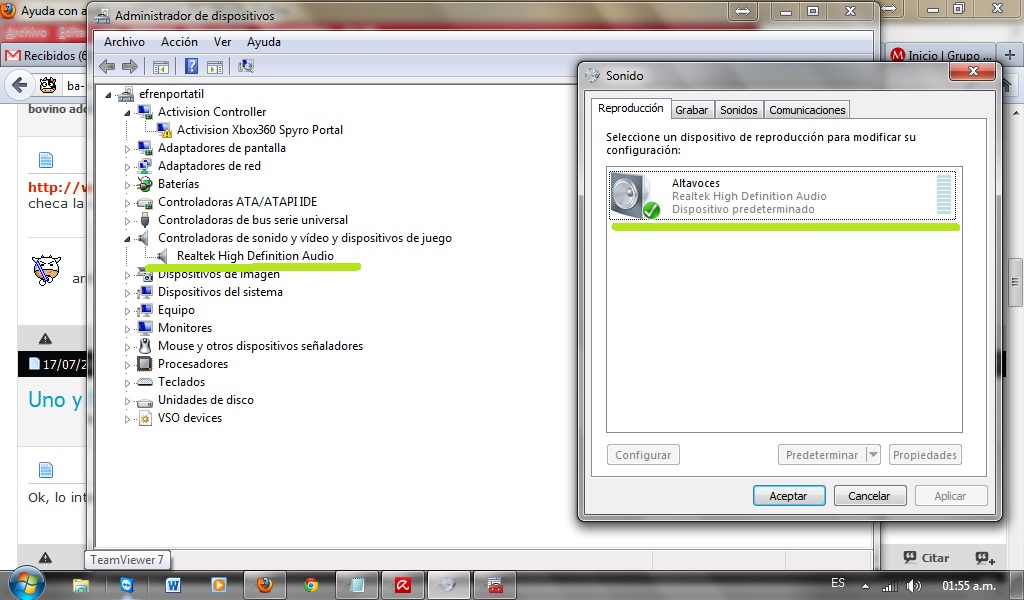Open Windows Media Player from the taskbar
Screen dimensions: 1024x600
(x=219, y=586)
